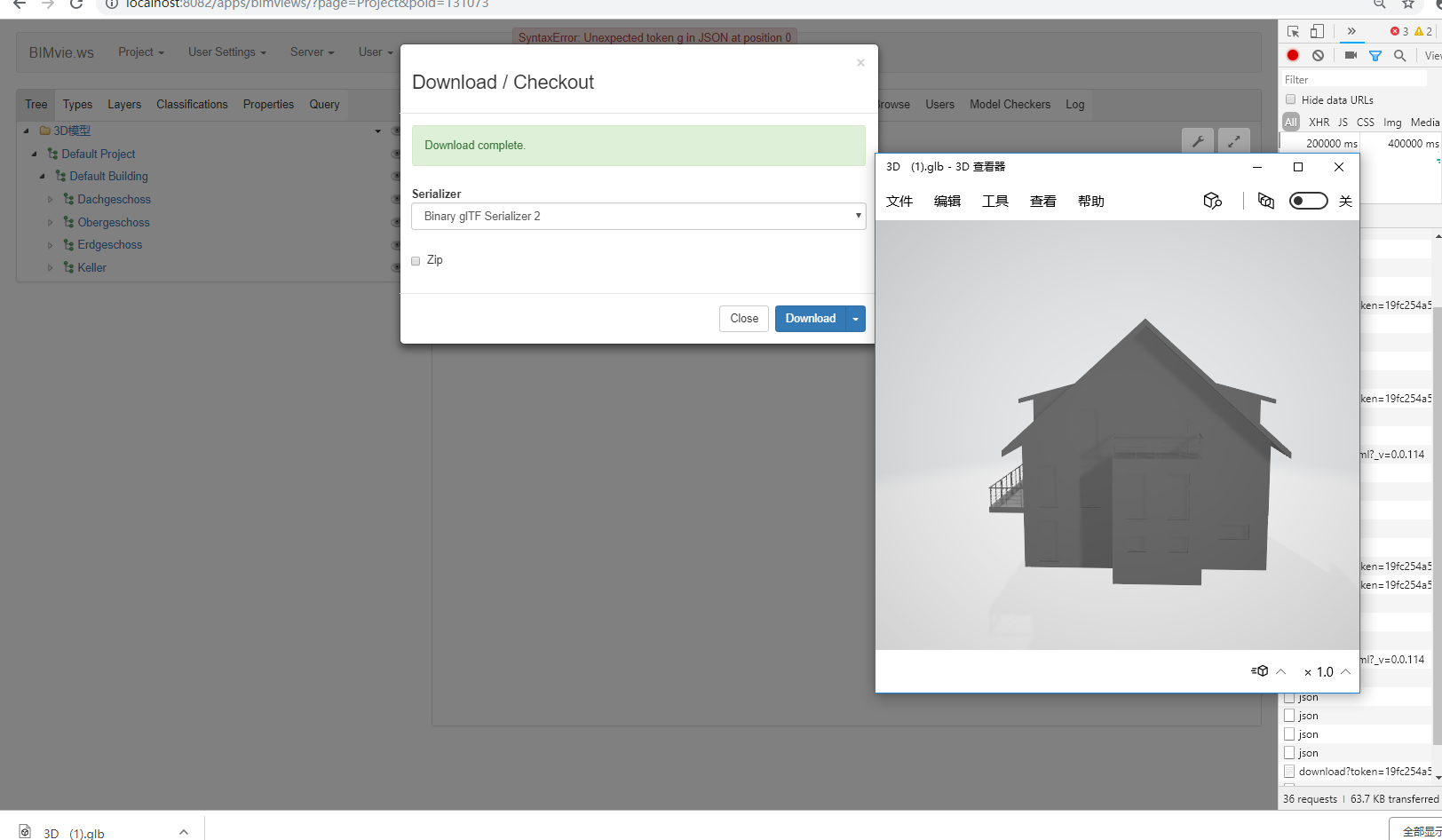Dismiss the dialog with the X icon
Viewport: 1442px width, 840px height.
[860, 63]
